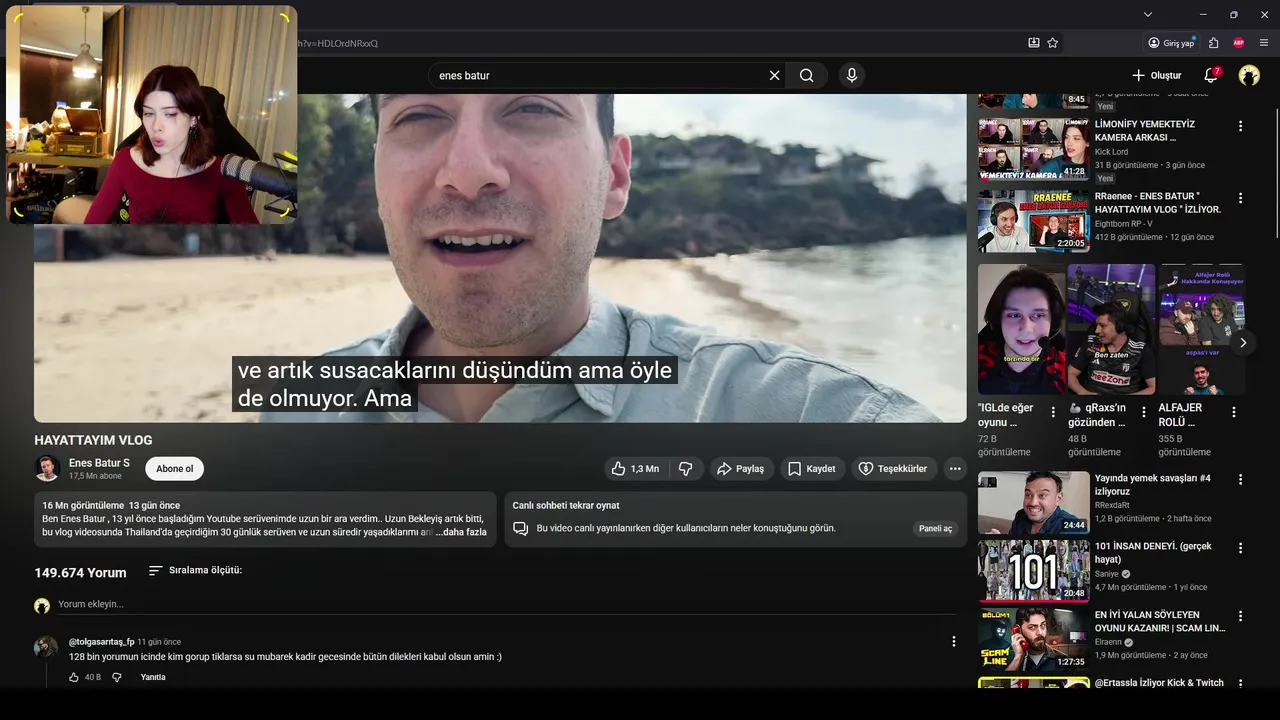This screenshot has width=1280, height=720.
Task: Open qRaxs'ın gözünden short thumbnail
Action: click(1112, 329)
